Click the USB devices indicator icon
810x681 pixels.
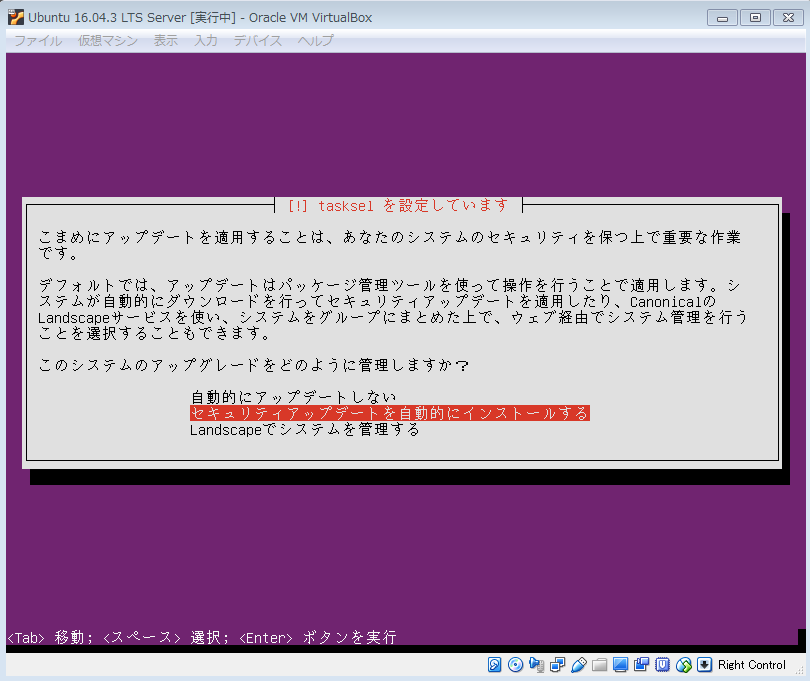pos(579,665)
